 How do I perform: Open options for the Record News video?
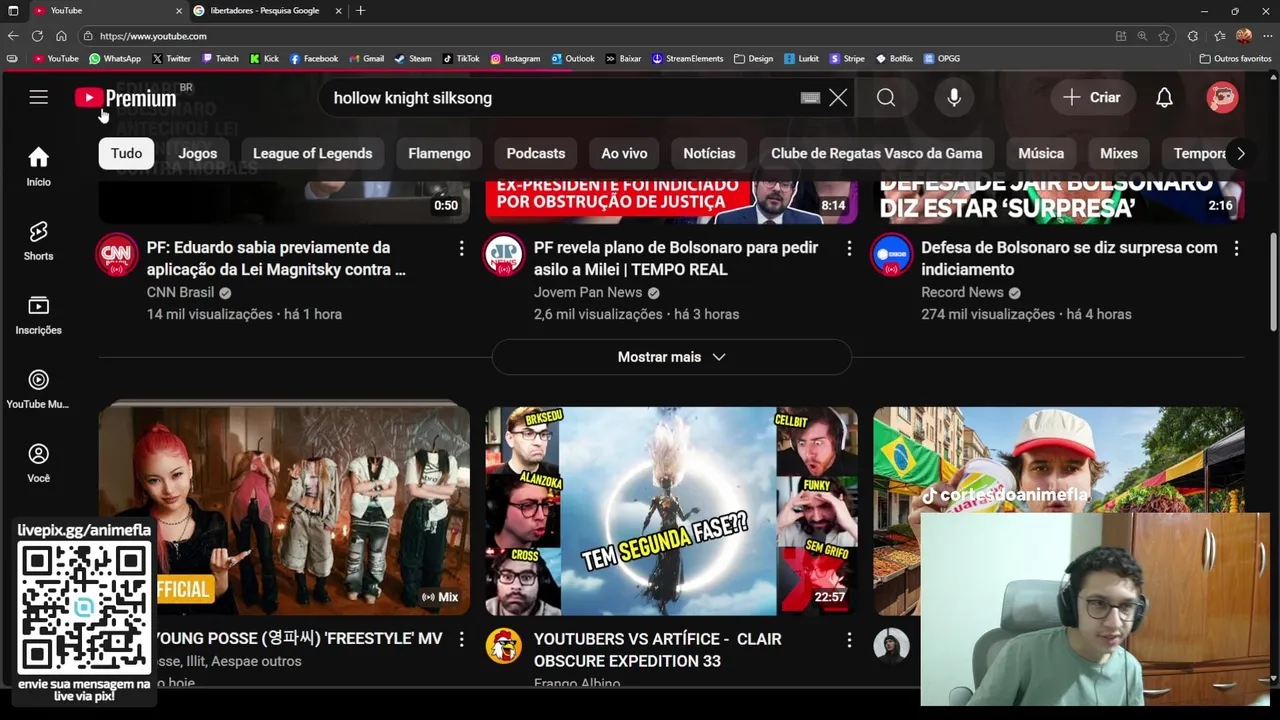1236,248
